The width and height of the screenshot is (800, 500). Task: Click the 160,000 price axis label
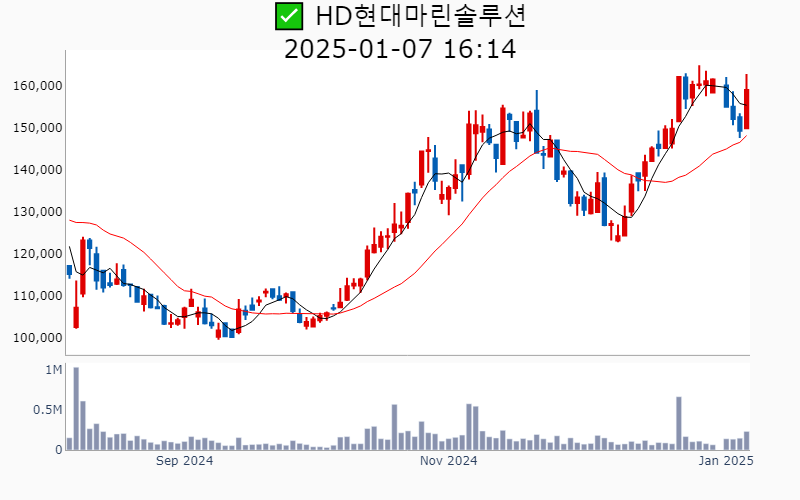[38, 86]
